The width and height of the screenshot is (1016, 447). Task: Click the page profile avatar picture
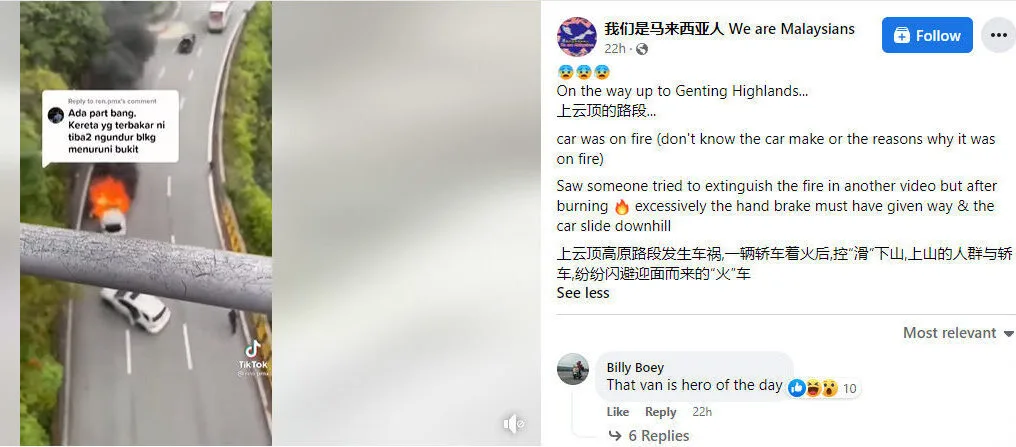pyautogui.click(x=577, y=37)
